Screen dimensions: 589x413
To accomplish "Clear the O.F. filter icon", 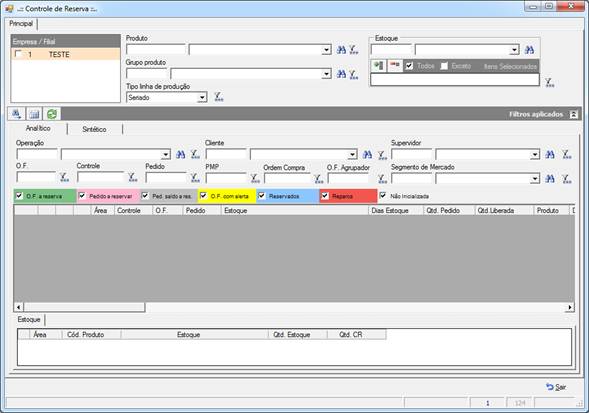I will 64,177.
